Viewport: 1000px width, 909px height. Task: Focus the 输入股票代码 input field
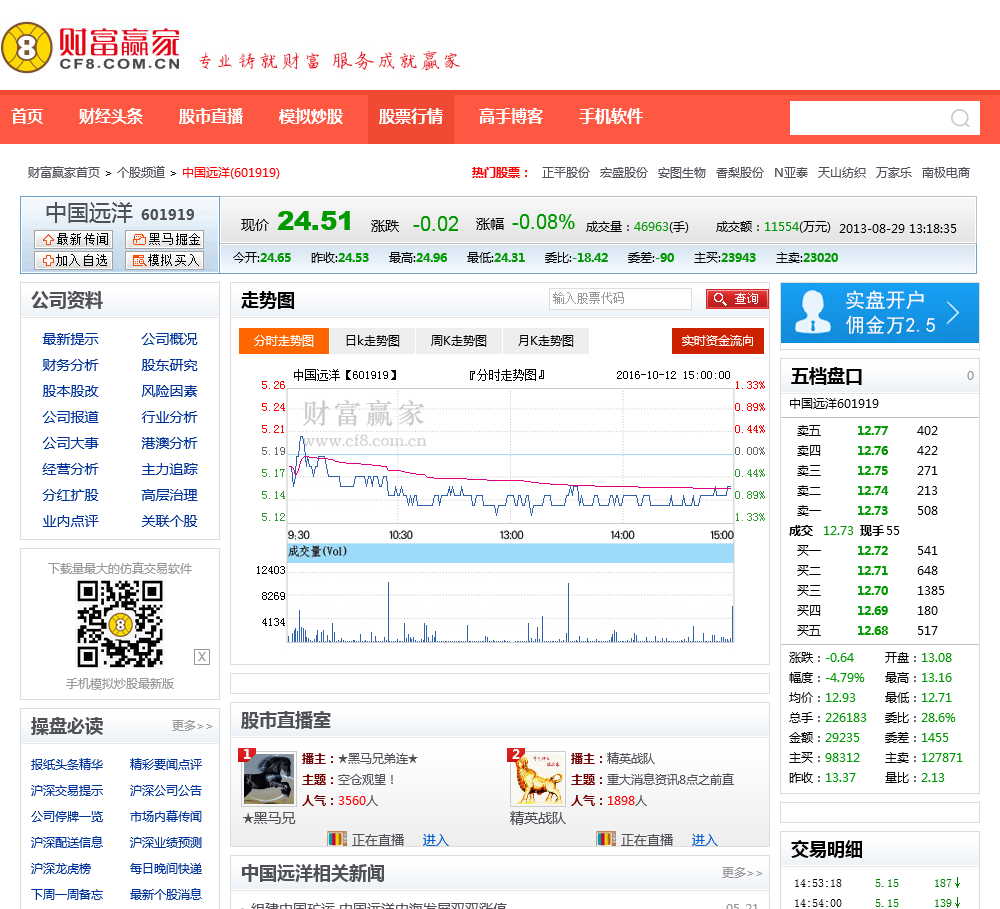(x=620, y=299)
